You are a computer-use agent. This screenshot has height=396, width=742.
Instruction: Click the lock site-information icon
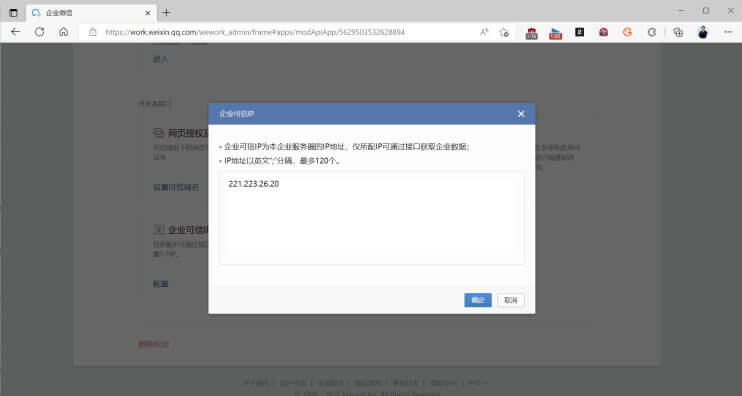[93, 32]
